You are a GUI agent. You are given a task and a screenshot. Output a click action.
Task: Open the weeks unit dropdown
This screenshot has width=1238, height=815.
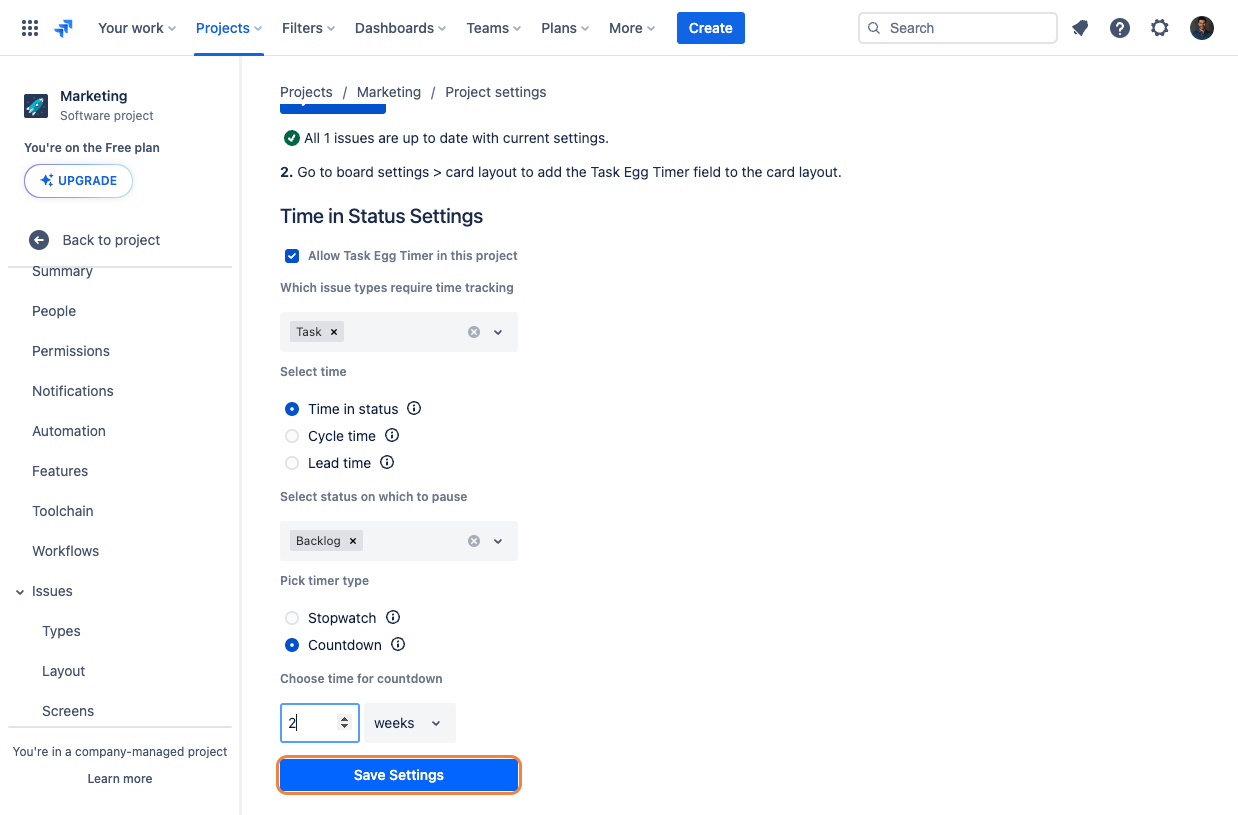click(x=410, y=723)
